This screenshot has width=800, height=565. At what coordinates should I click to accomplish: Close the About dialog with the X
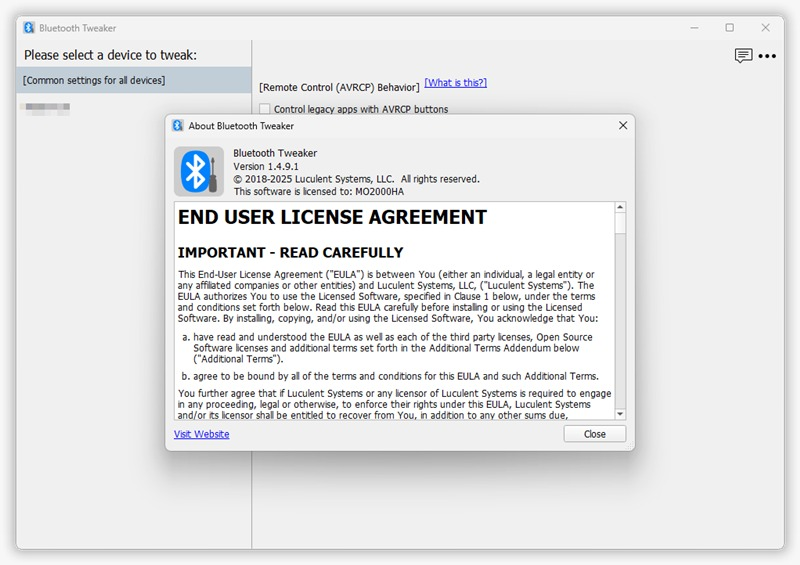[623, 126]
